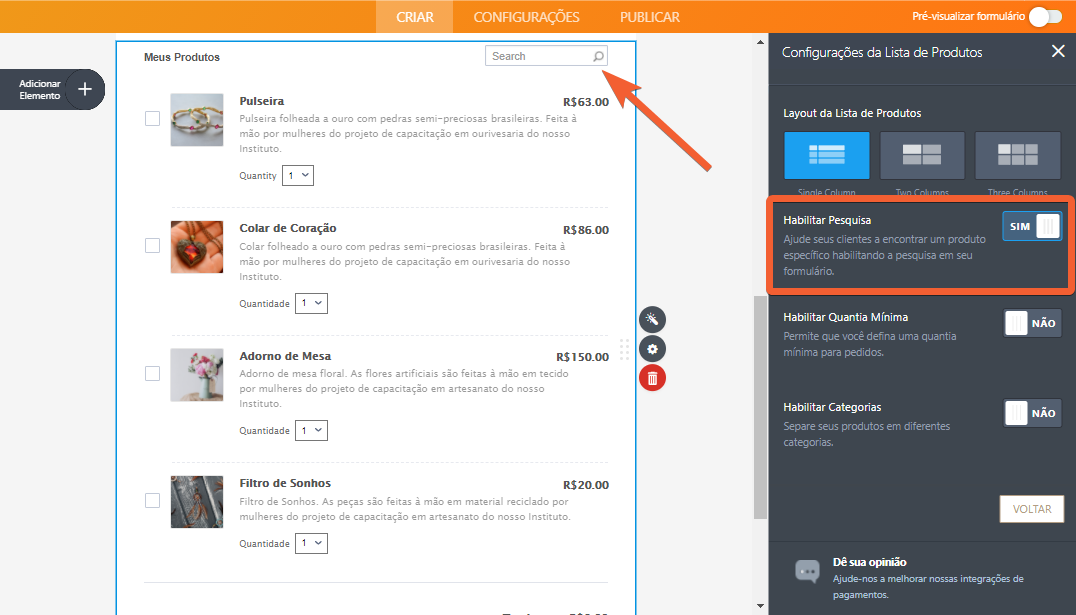The width and height of the screenshot is (1076, 615).
Task: Check the Pulseira product checkbox
Action: pyautogui.click(x=152, y=119)
